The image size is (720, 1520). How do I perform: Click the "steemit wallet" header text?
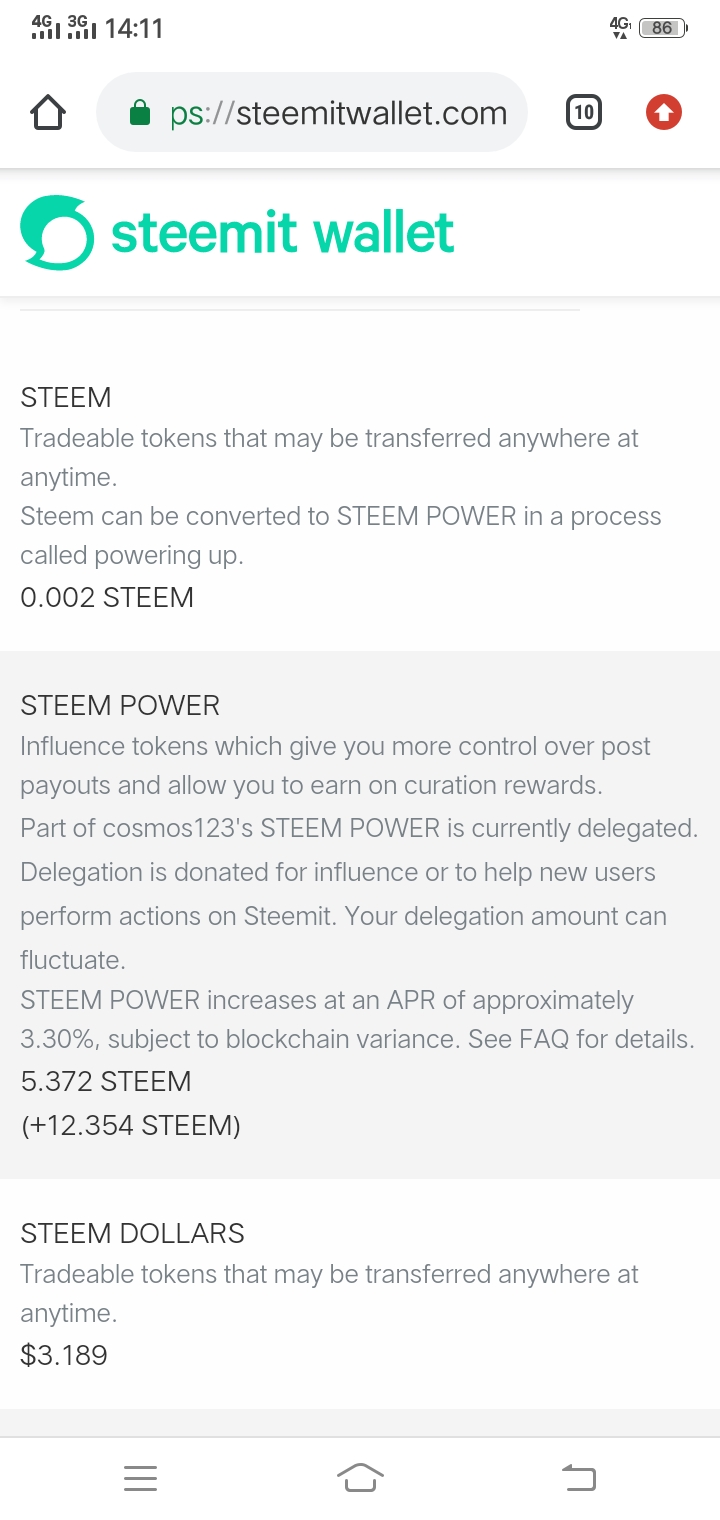point(282,233)
